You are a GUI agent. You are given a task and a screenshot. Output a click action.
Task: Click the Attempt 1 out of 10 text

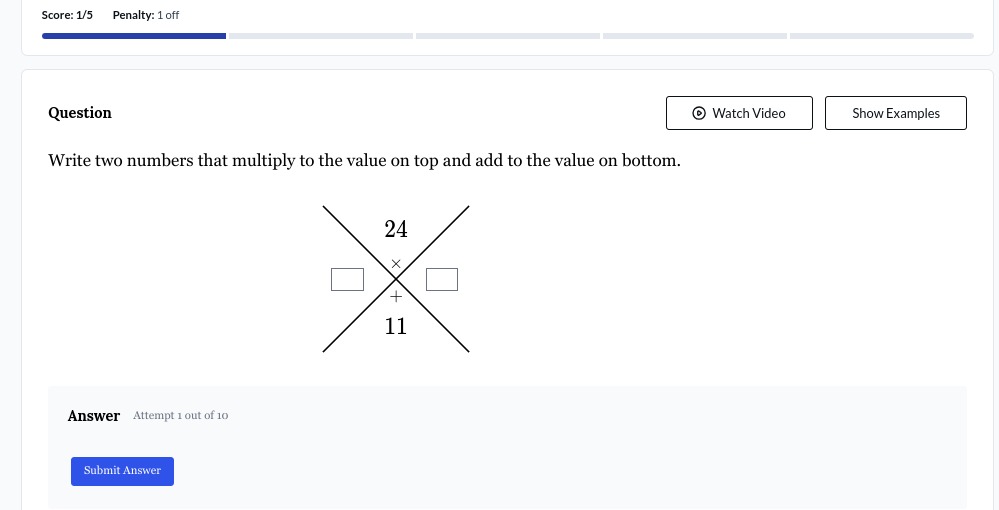181,416
